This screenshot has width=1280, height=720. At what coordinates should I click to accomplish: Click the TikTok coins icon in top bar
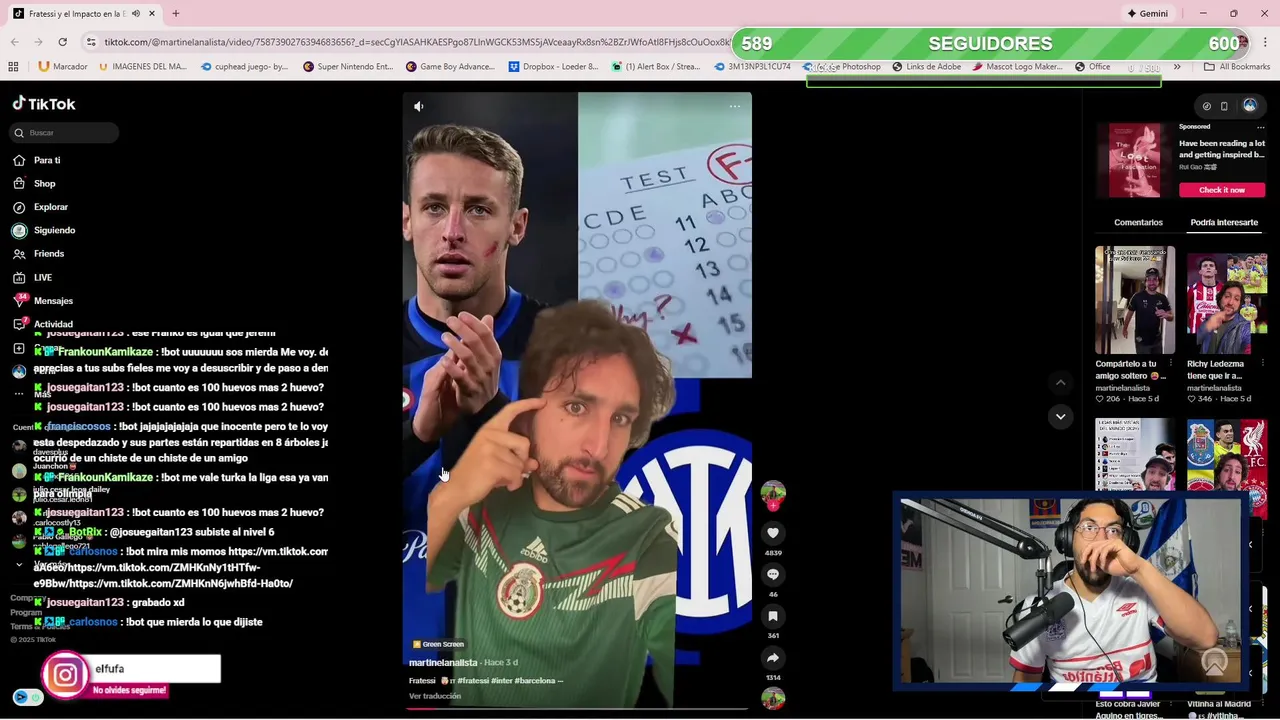tap(1206, 106)
